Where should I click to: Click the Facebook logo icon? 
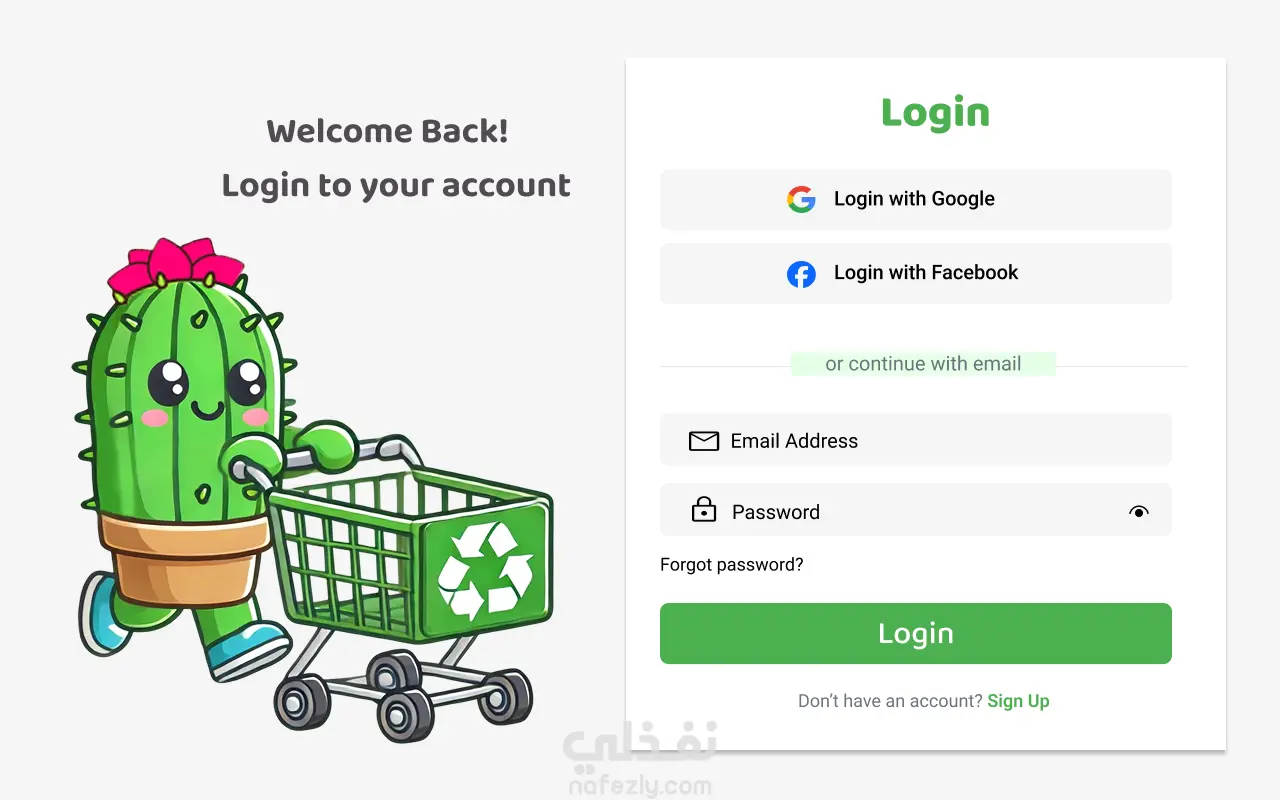pos(801,273)
